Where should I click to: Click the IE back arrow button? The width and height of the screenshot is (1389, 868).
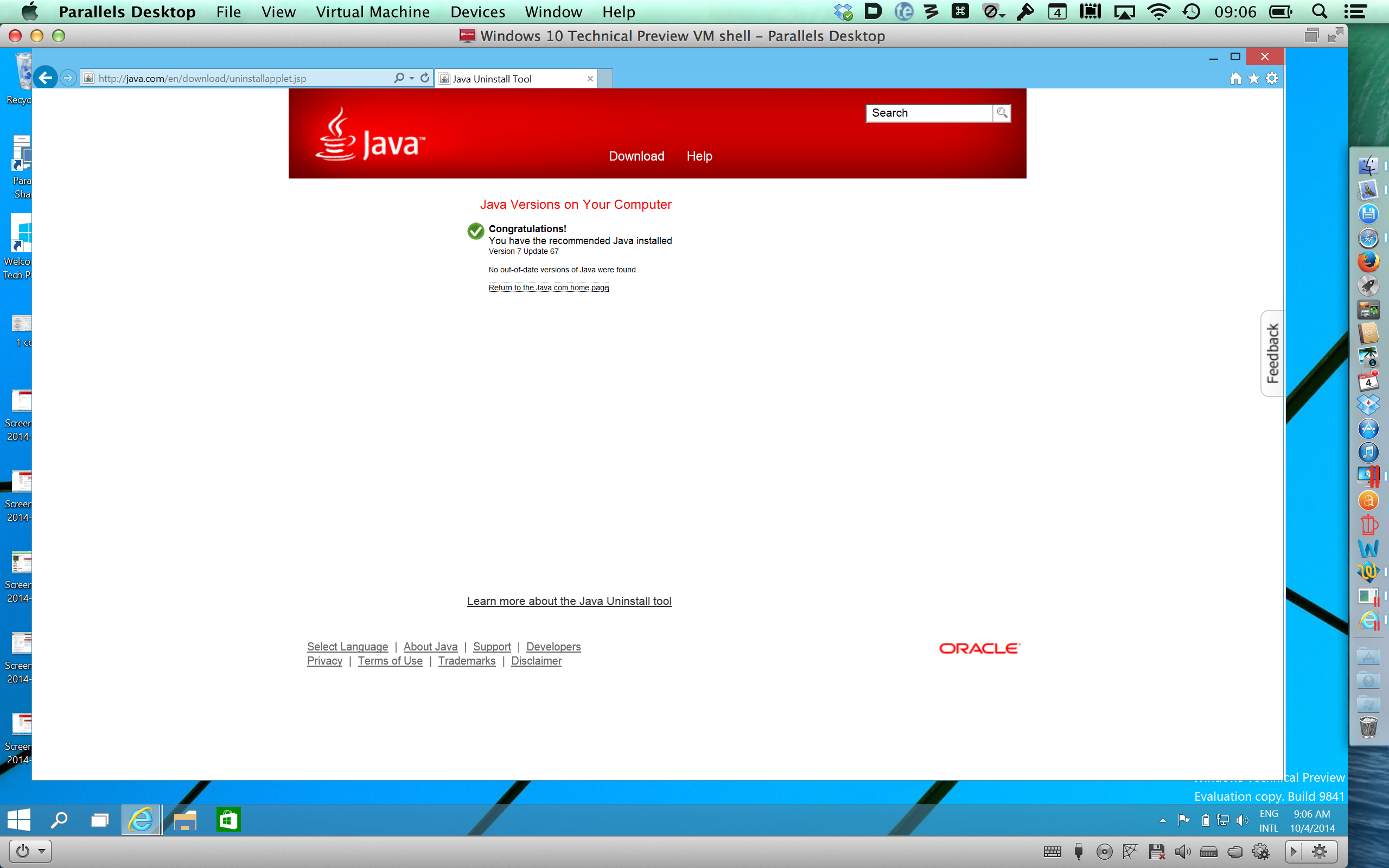click(x=46, y=78)
